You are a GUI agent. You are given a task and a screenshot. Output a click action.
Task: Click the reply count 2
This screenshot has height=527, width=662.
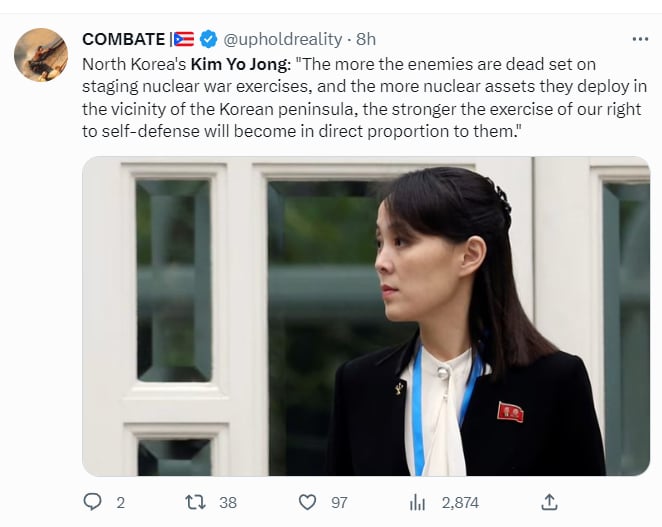[120, 503]
